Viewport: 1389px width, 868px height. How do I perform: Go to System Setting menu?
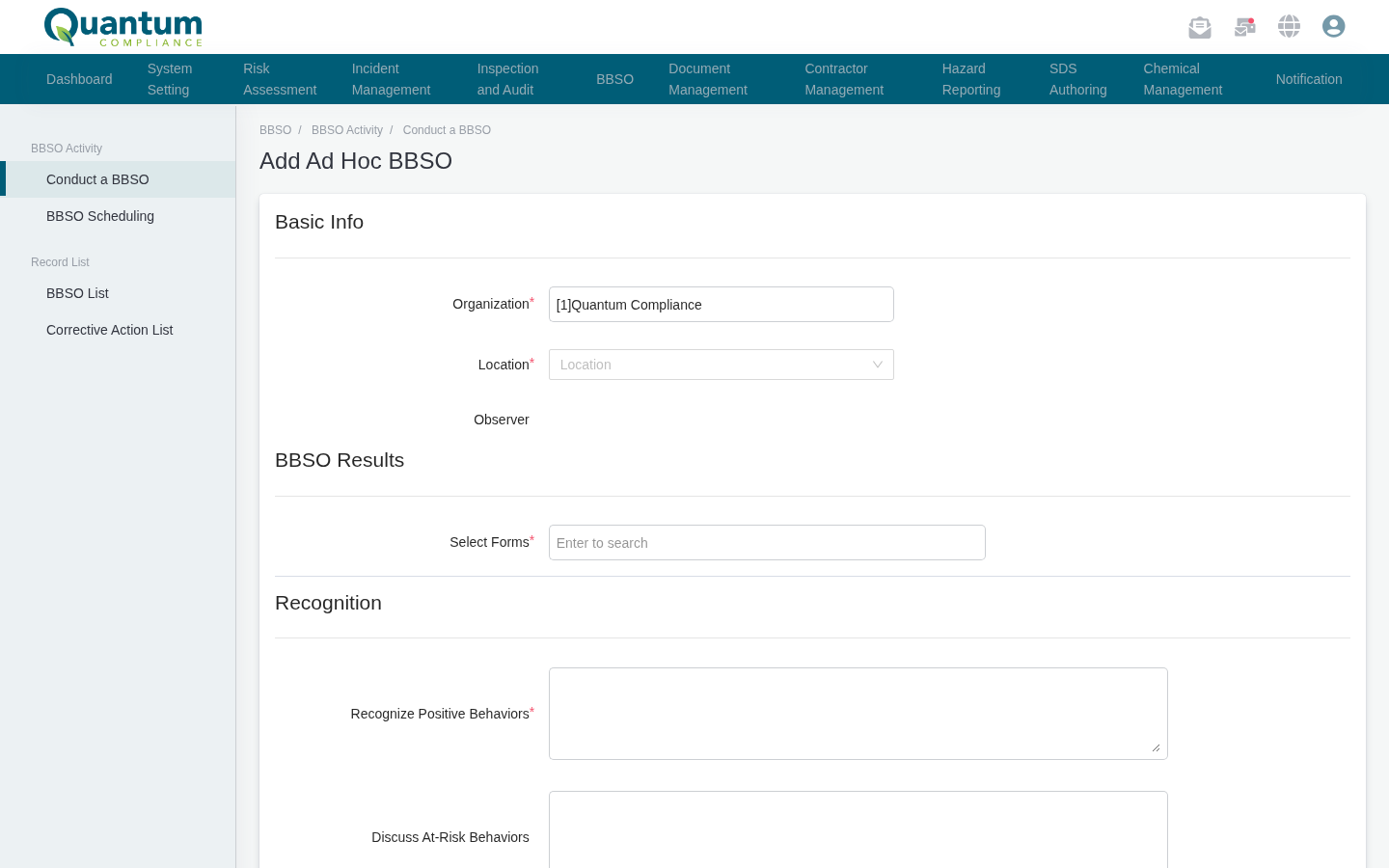pyautogui.click(x=170, y=79)
